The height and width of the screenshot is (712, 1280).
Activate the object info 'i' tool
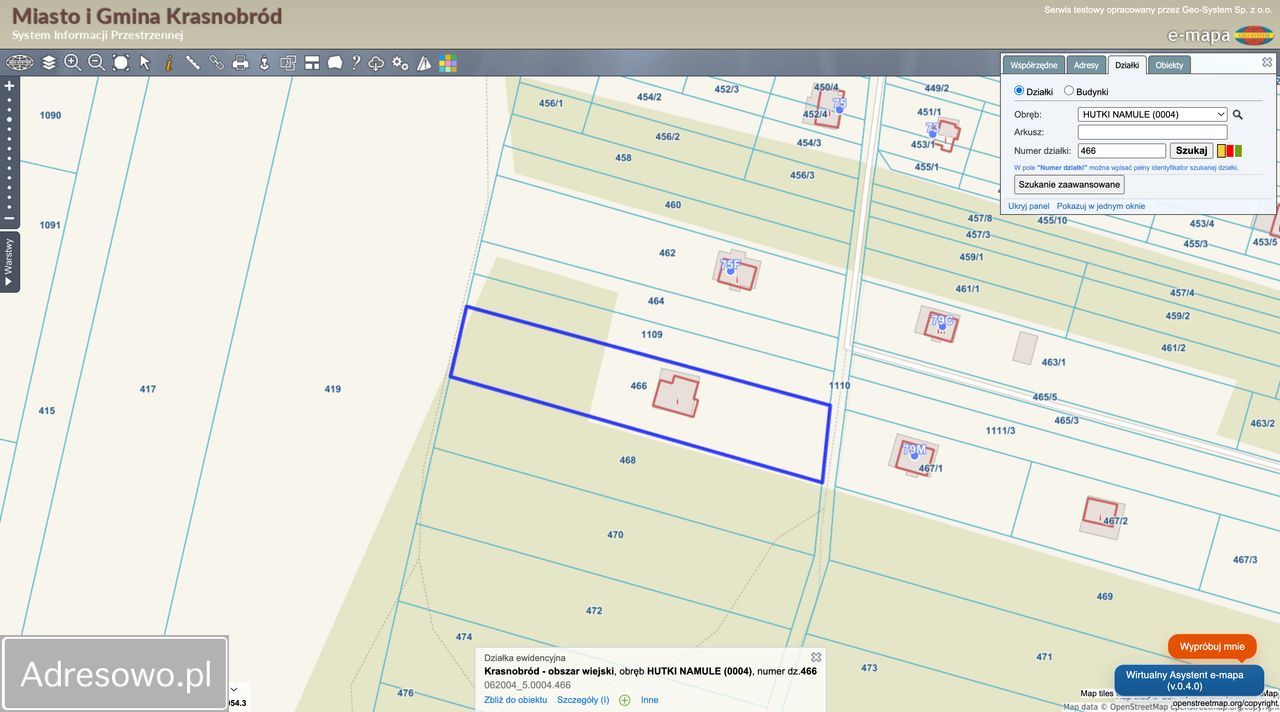point(168,63)
